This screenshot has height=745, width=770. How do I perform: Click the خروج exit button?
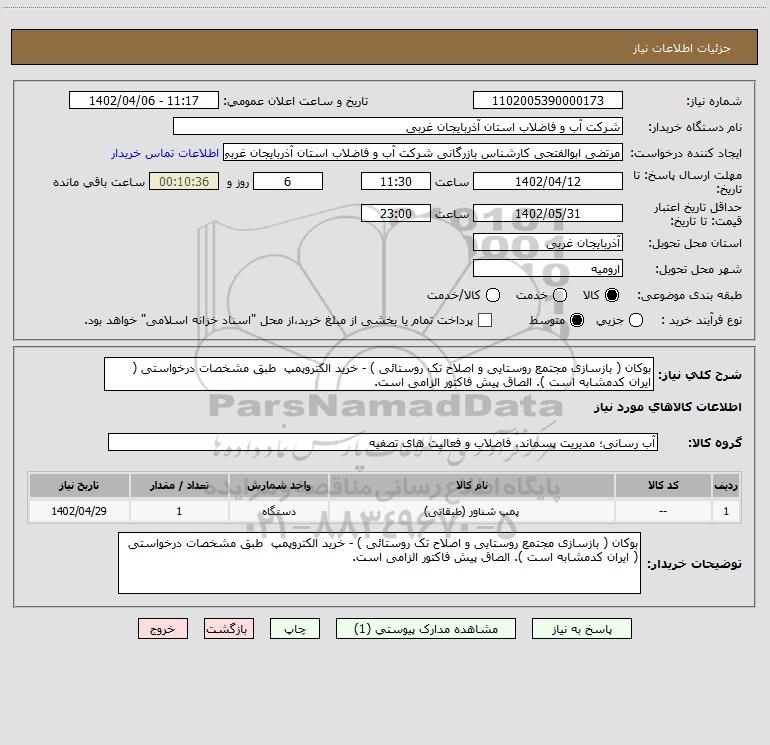[x=163, y=629]
